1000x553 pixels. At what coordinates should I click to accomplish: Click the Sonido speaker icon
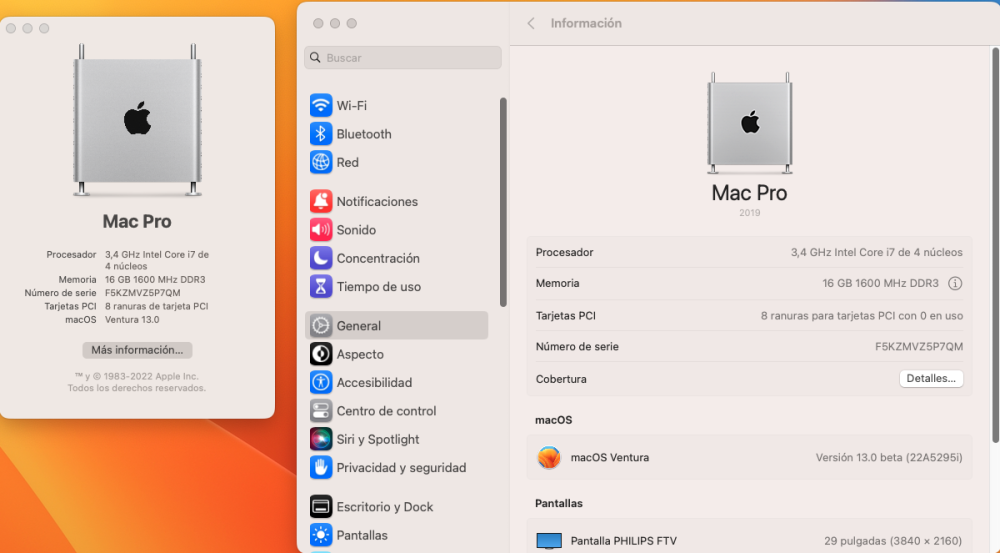click(321, 230)
